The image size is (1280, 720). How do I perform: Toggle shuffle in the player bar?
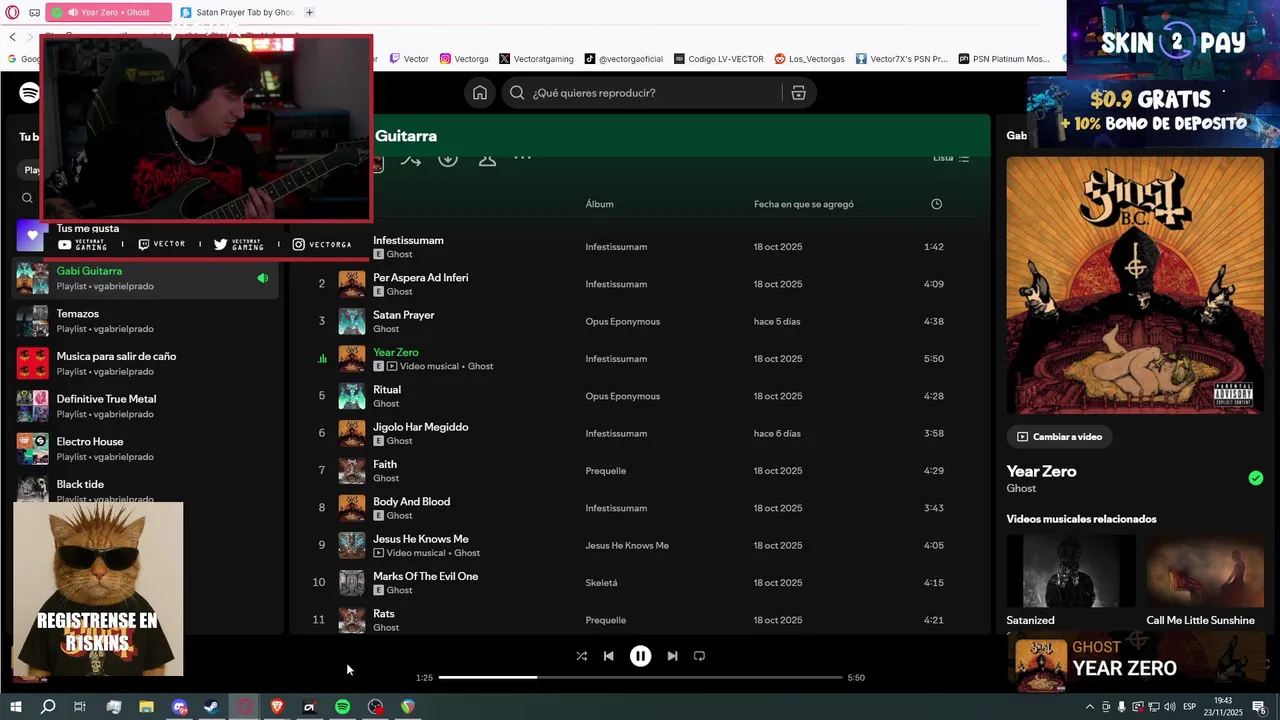click(582, 656)
